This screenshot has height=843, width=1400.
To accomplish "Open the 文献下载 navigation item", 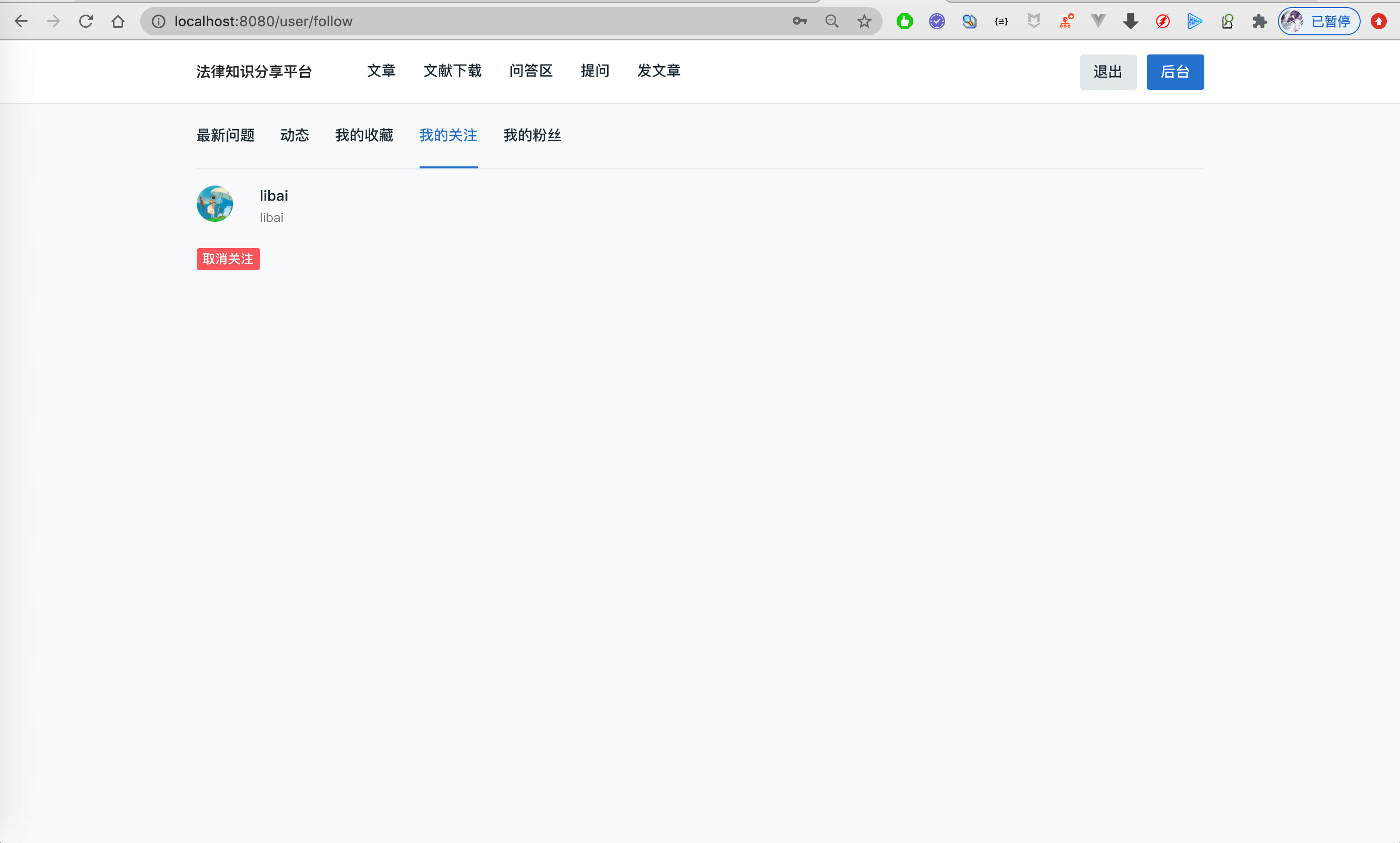I will (x=452, y=71).
